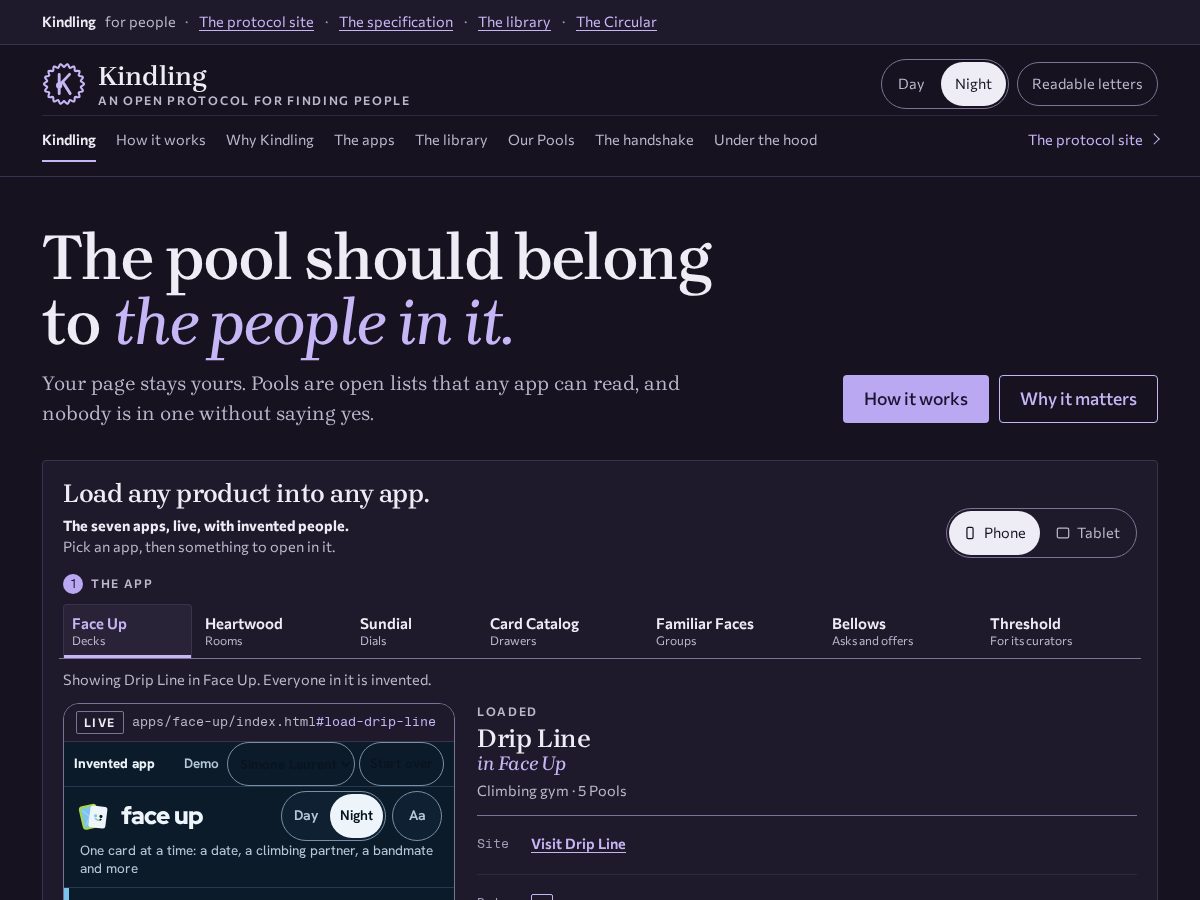Viewport: 1200px width, 900px height.
Task: Go to The apps in main nav
Action: click(364, 140)
